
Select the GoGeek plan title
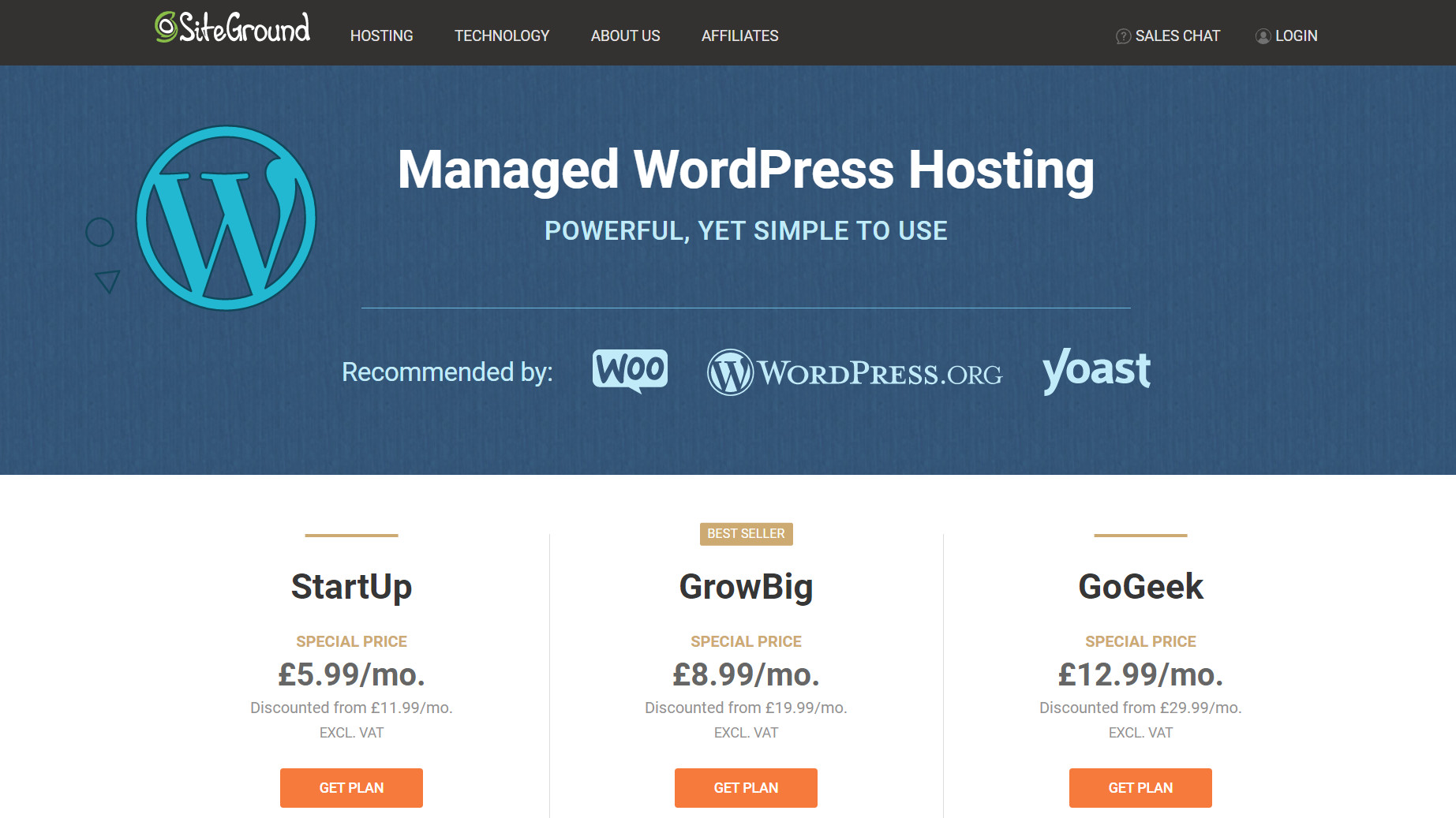point(1140,587)
